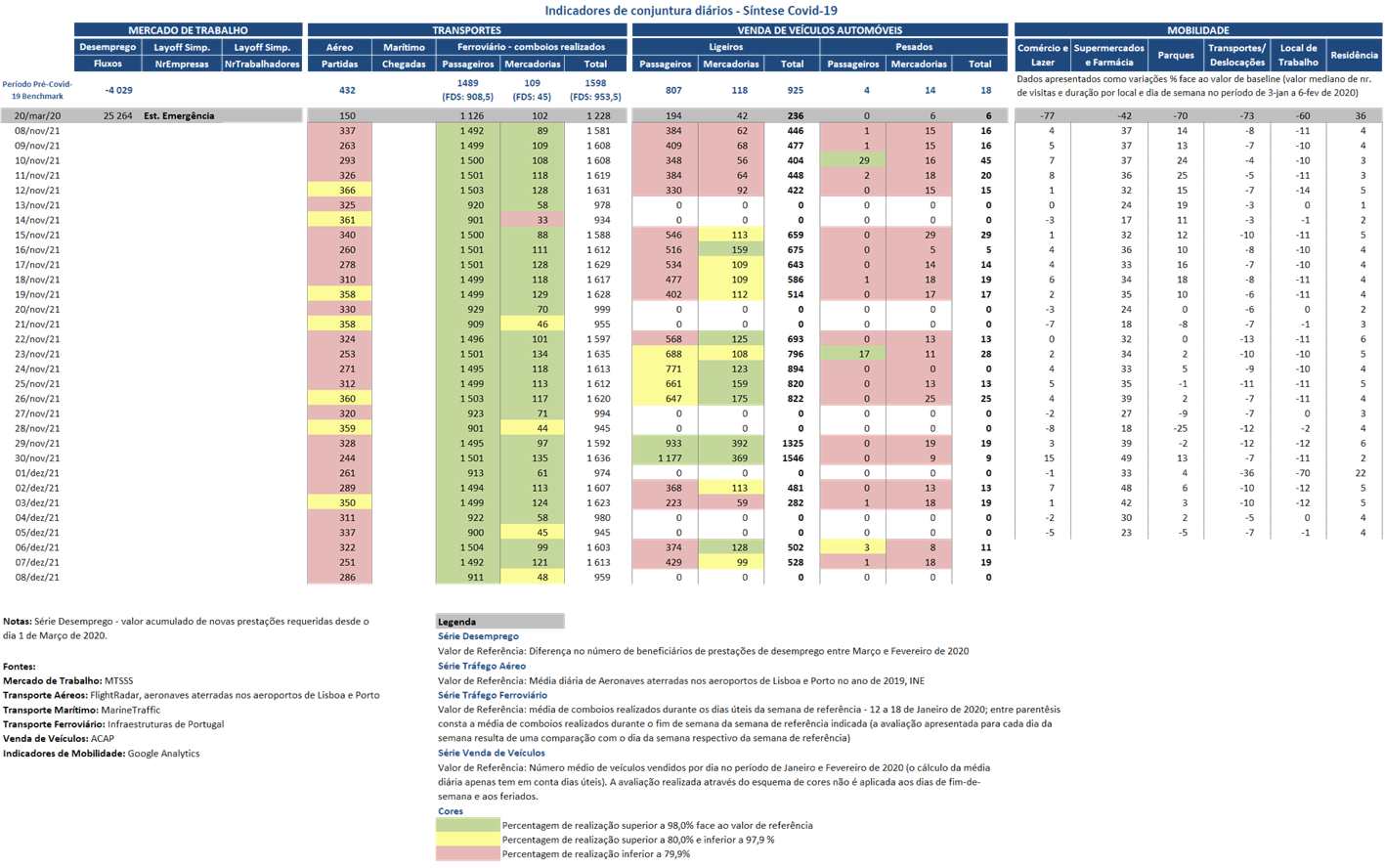
Task: Select the 08/nov/21 date cell
Action: coord(37,130)
